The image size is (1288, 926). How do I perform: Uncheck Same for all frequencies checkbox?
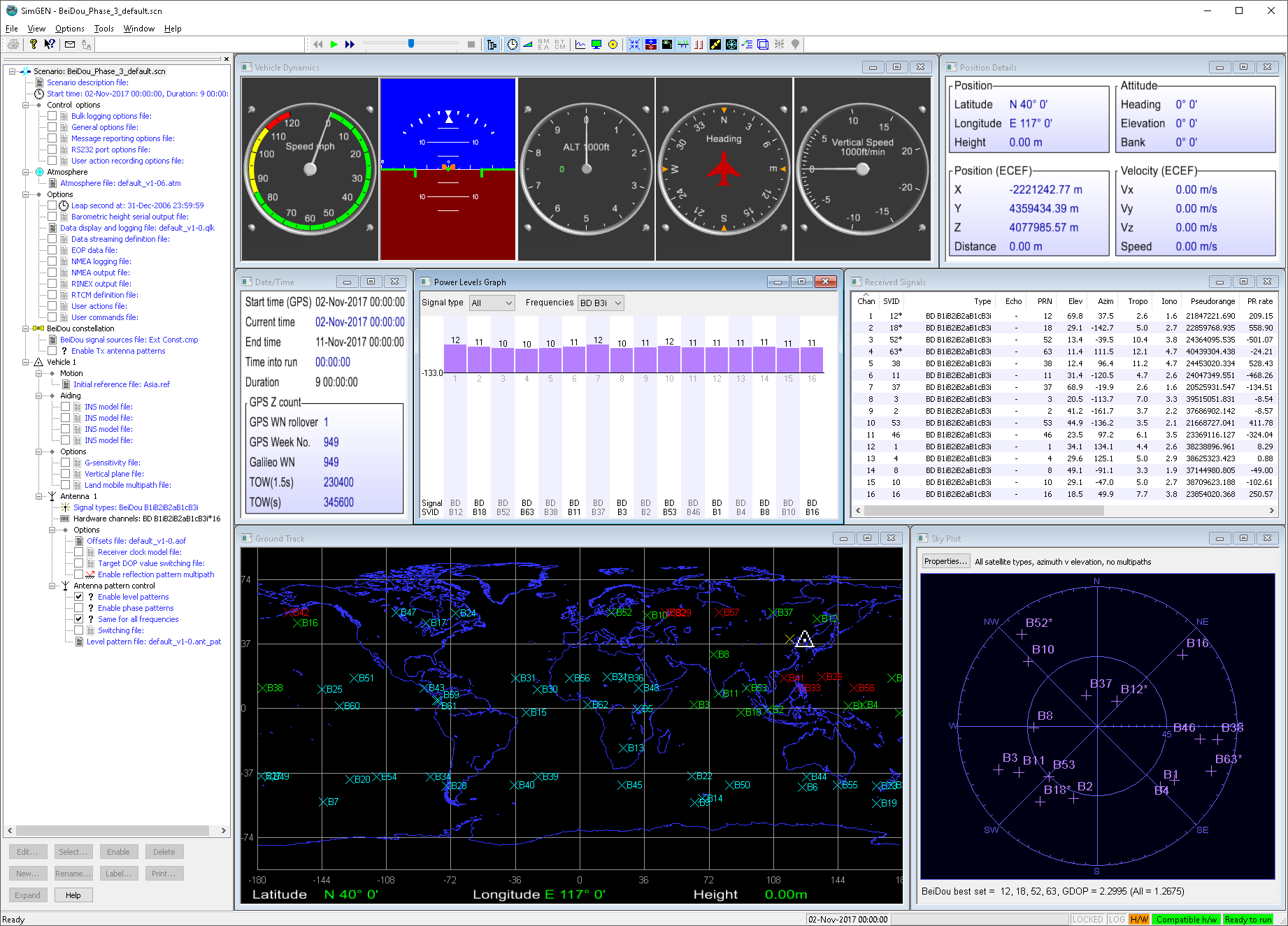tap(79, 619)
